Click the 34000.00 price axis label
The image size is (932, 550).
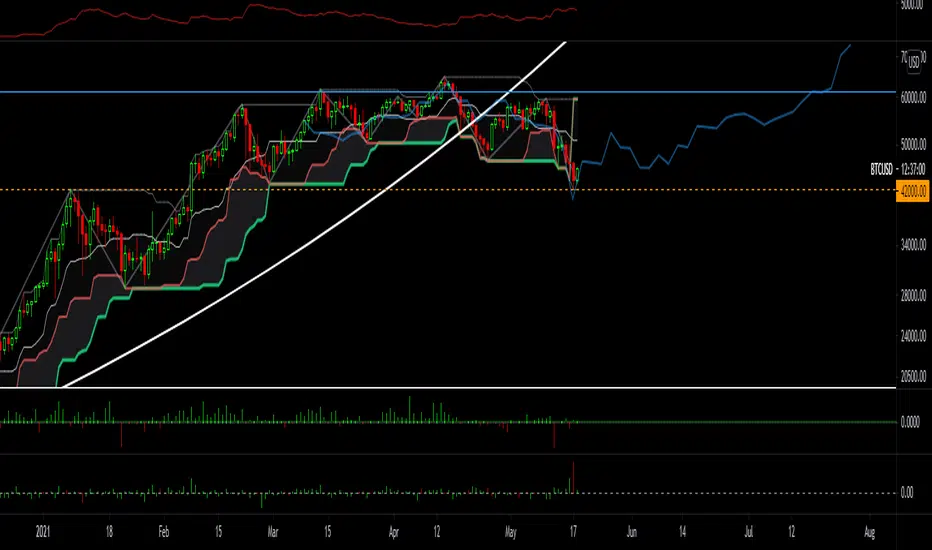click(913, 244)
